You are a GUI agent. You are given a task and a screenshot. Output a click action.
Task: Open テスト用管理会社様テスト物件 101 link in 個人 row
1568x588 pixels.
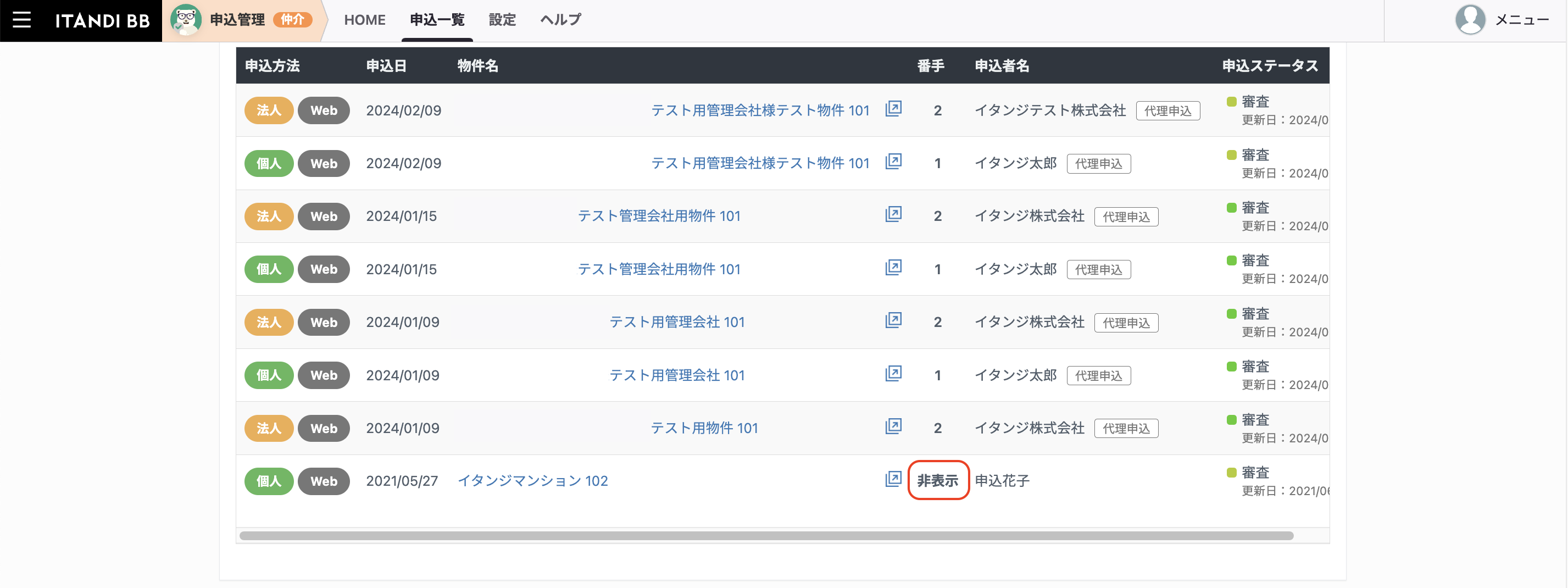pos(760,163)
